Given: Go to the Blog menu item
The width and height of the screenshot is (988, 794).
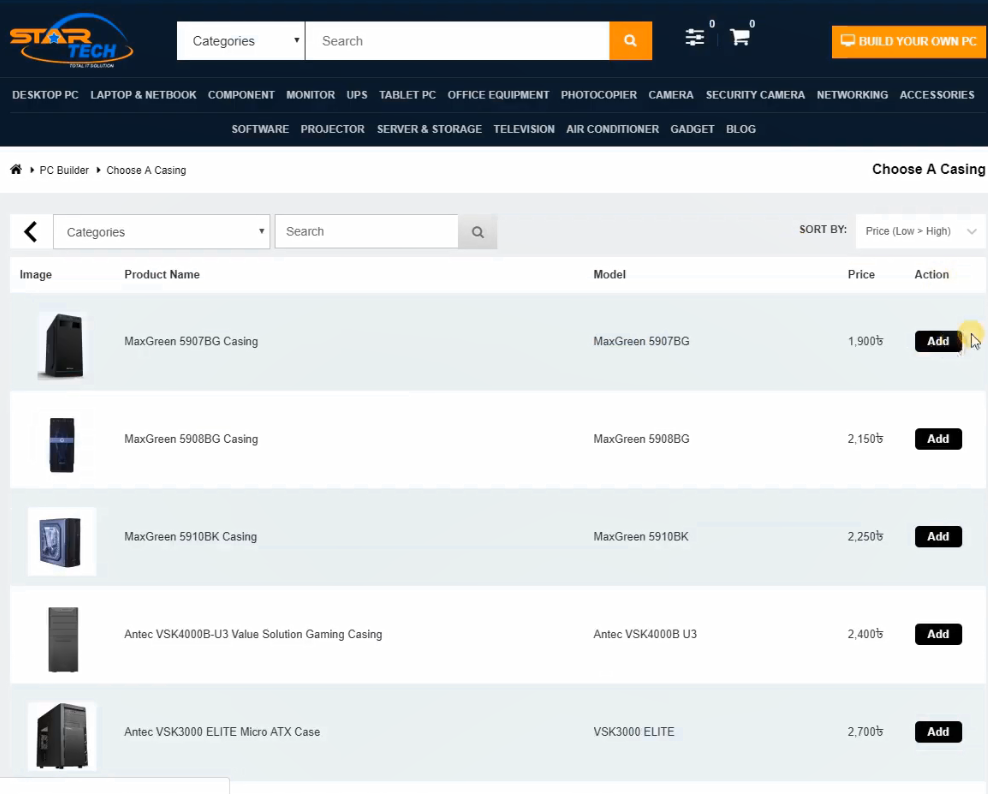Looking at the screenshot, I should pyautogui.click(x=741, y=129).
